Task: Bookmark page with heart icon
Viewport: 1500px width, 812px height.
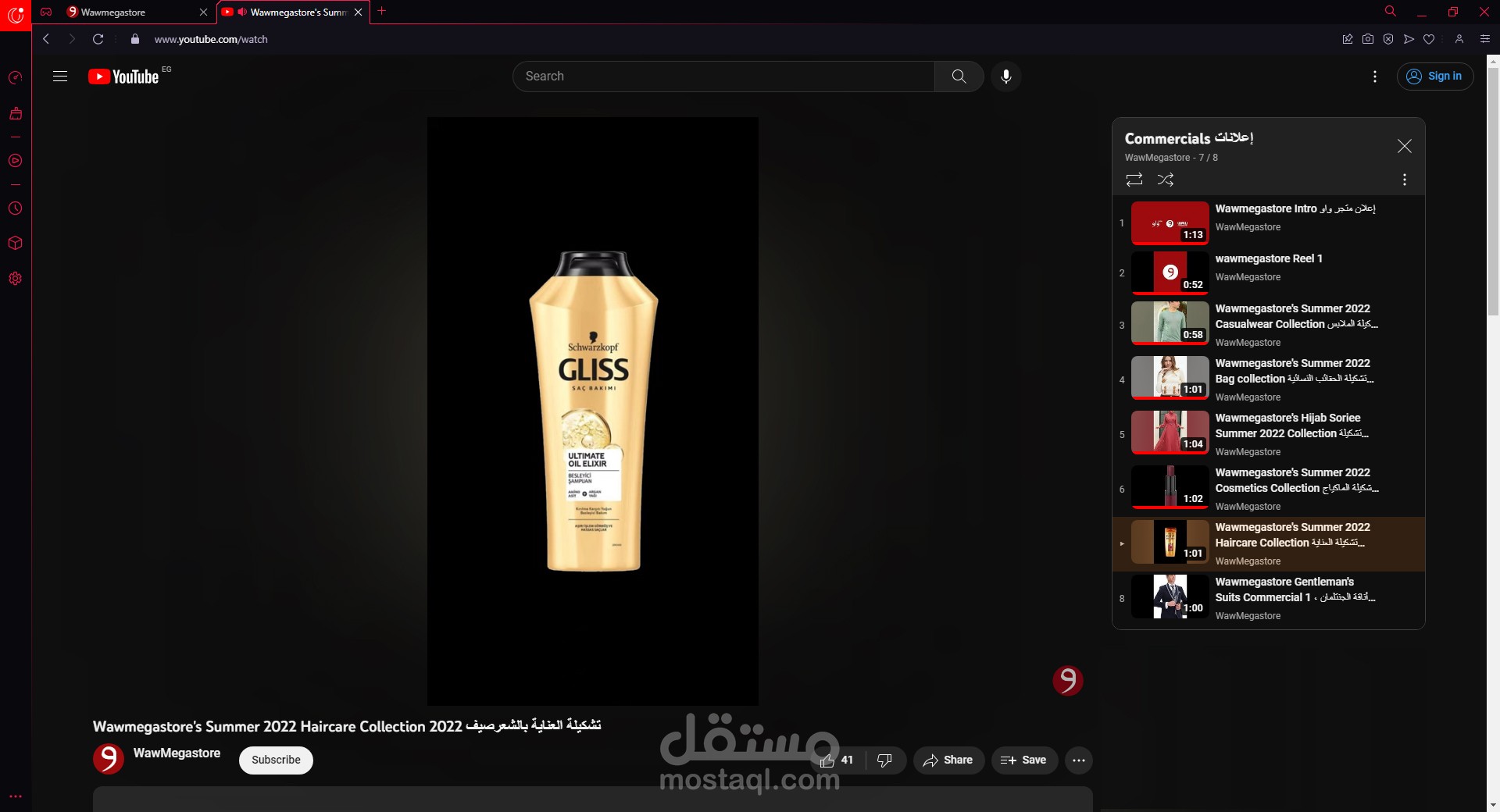Action: click(x=1429, y=39)
